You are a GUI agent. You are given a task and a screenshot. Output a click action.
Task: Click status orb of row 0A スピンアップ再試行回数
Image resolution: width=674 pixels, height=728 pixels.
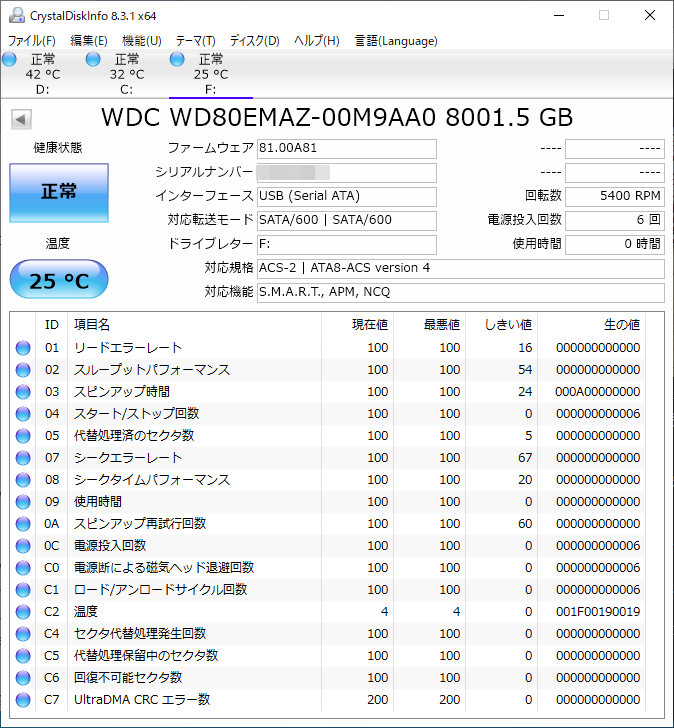click(23, 524)
